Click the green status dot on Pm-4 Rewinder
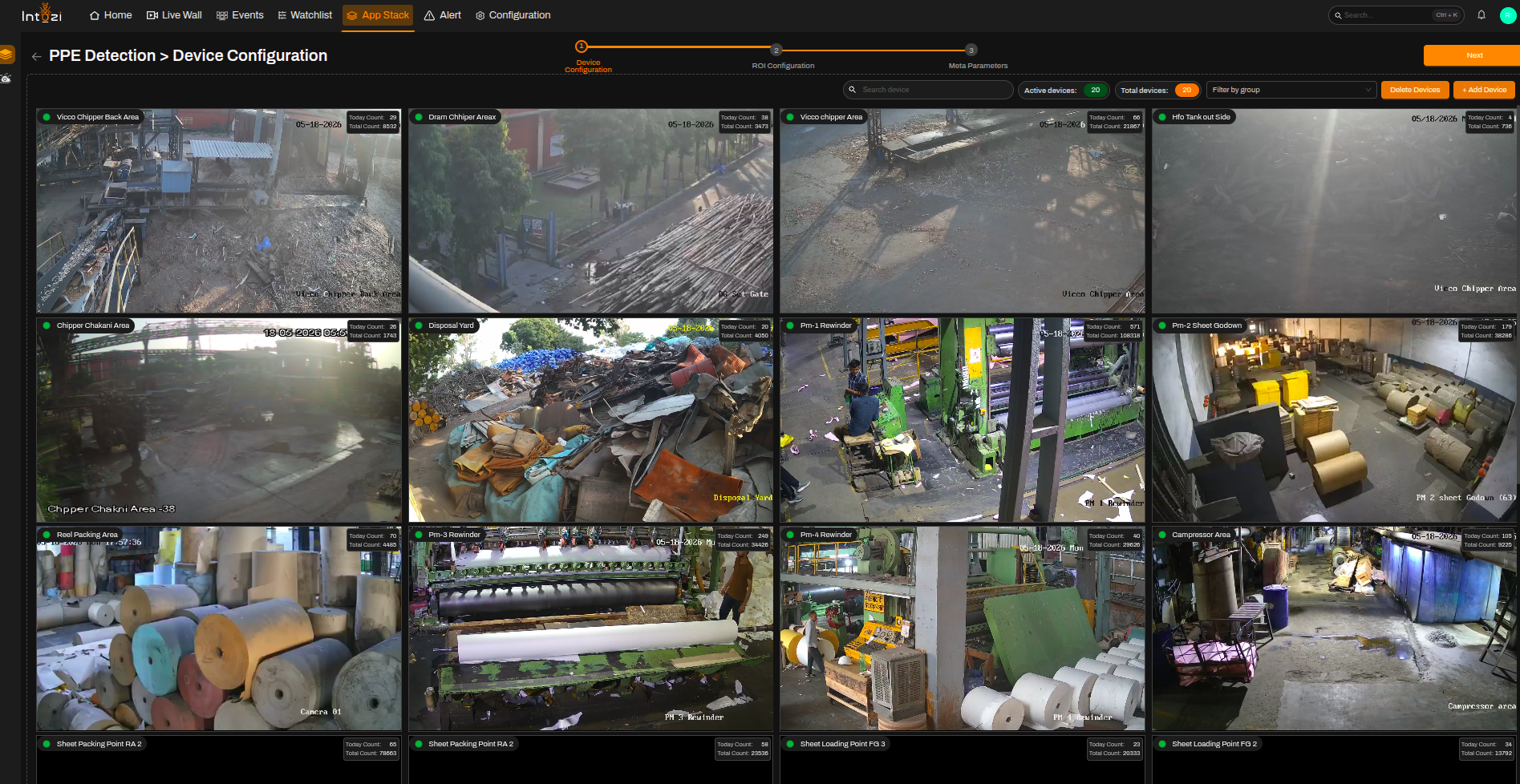This screenshot has width=1520, height=784. click(x=790, y=535)
